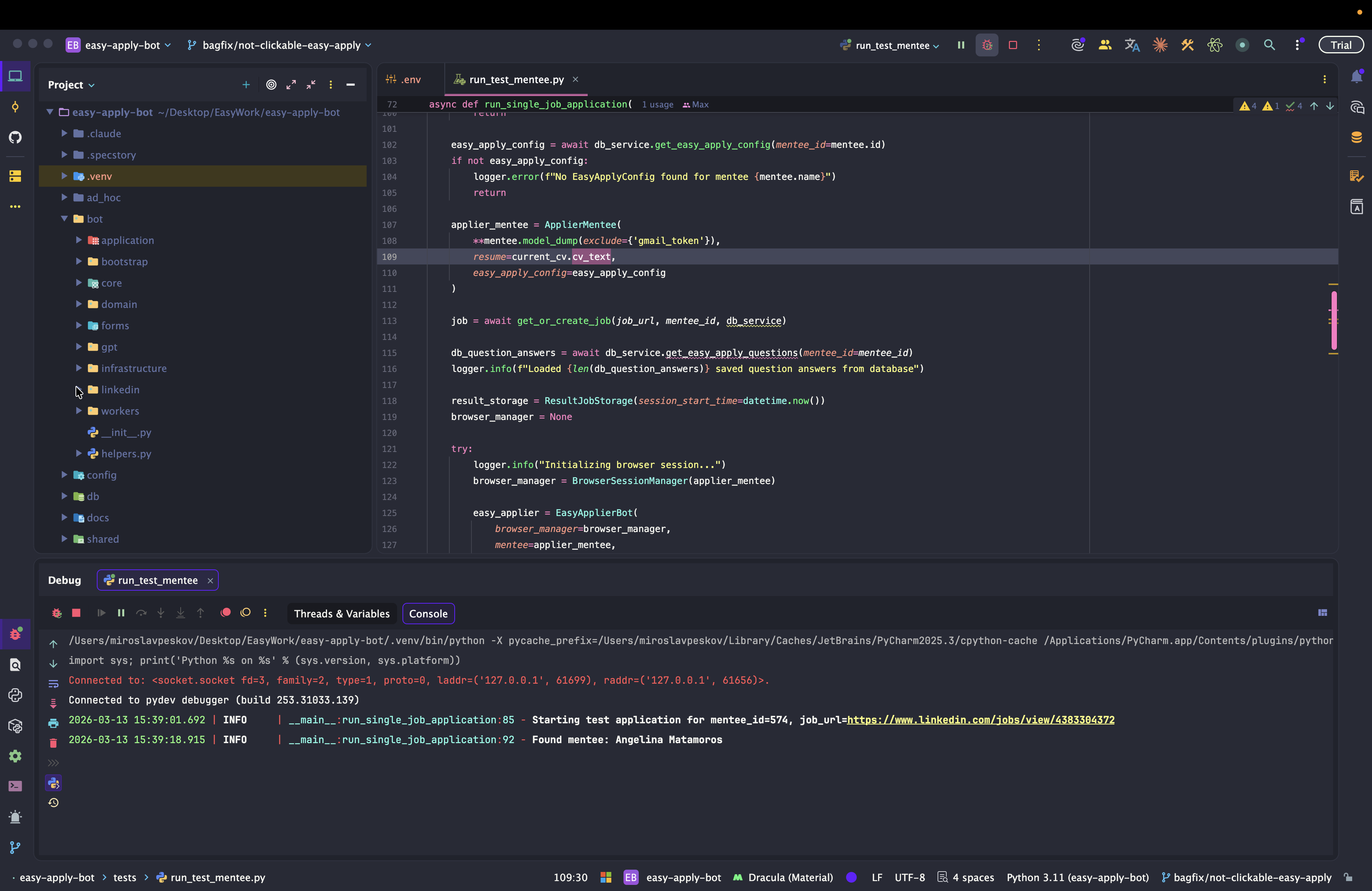Image resolution: width=1372 pixels, height=891 pixels.
Task: Toggle read-only lock icon in status bar
Action: [1348, 877]
